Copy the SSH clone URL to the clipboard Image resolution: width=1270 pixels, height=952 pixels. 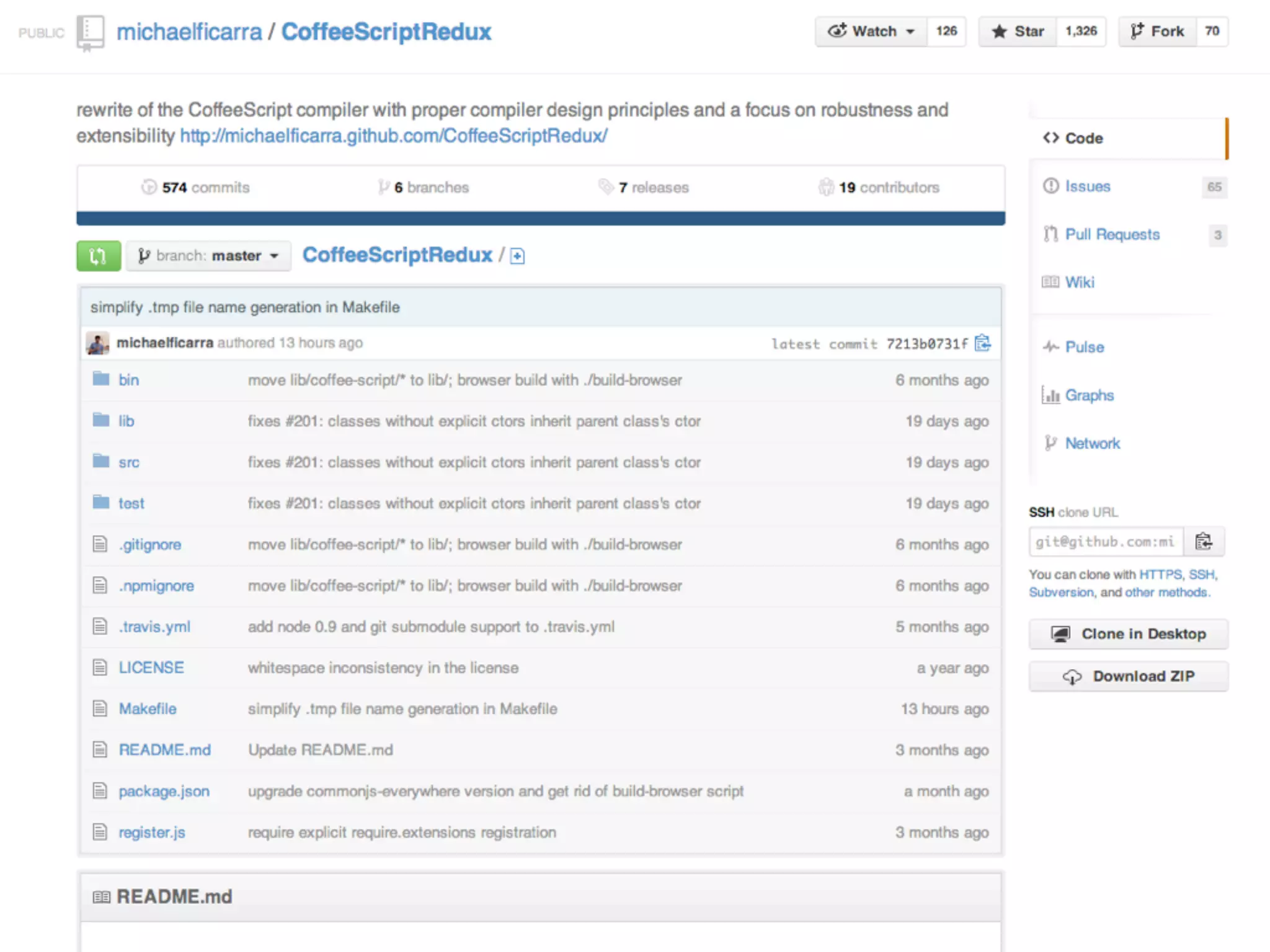tap(1203, 542)
